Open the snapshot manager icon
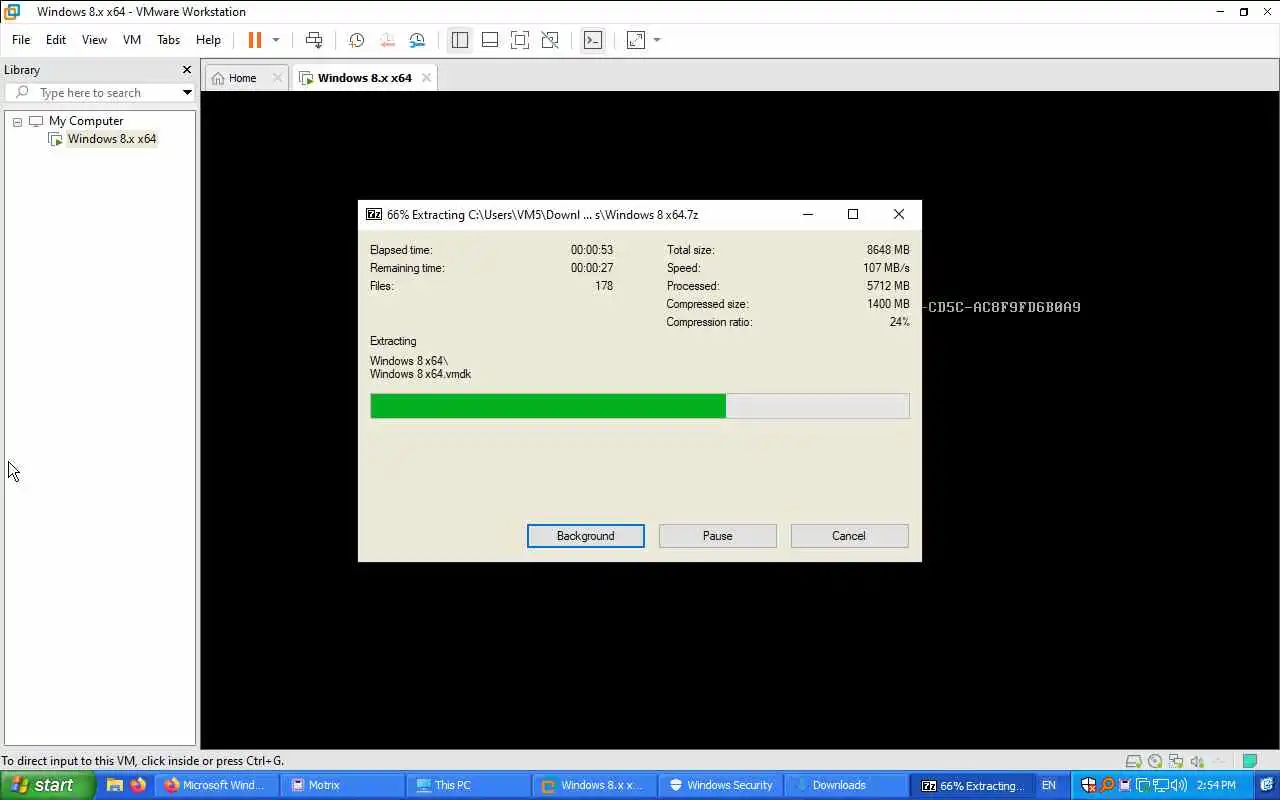The width and height of the screenshot is (1280, 800). pyautogui.click(x=417, y=40)
